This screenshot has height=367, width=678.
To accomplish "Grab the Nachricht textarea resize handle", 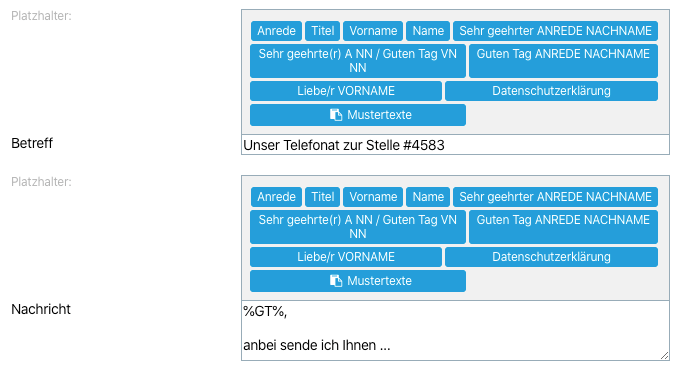I will (665, 356).
